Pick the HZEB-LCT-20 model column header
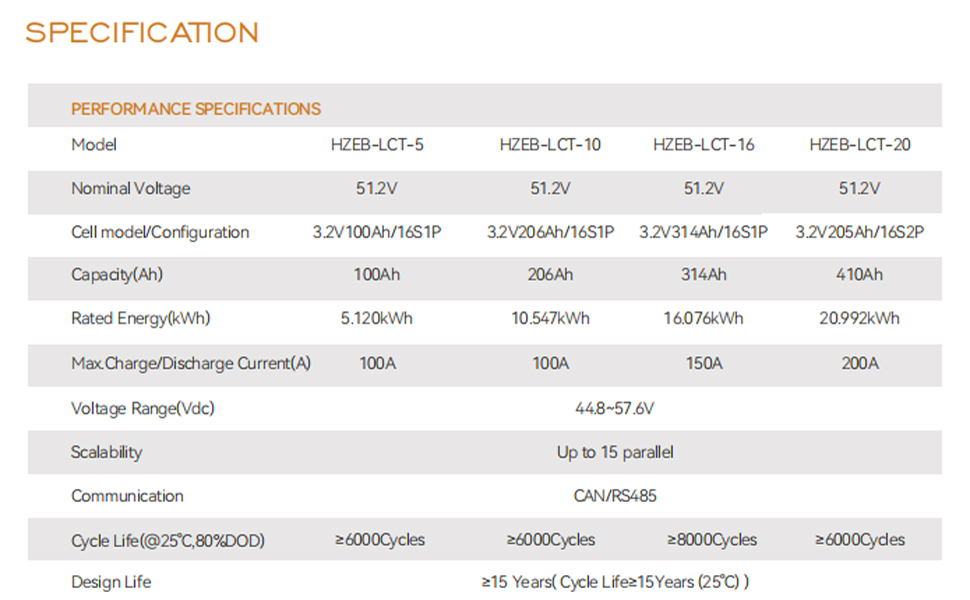Image resolution: width=970 pixels, height=600 pixels. point(860,145)
